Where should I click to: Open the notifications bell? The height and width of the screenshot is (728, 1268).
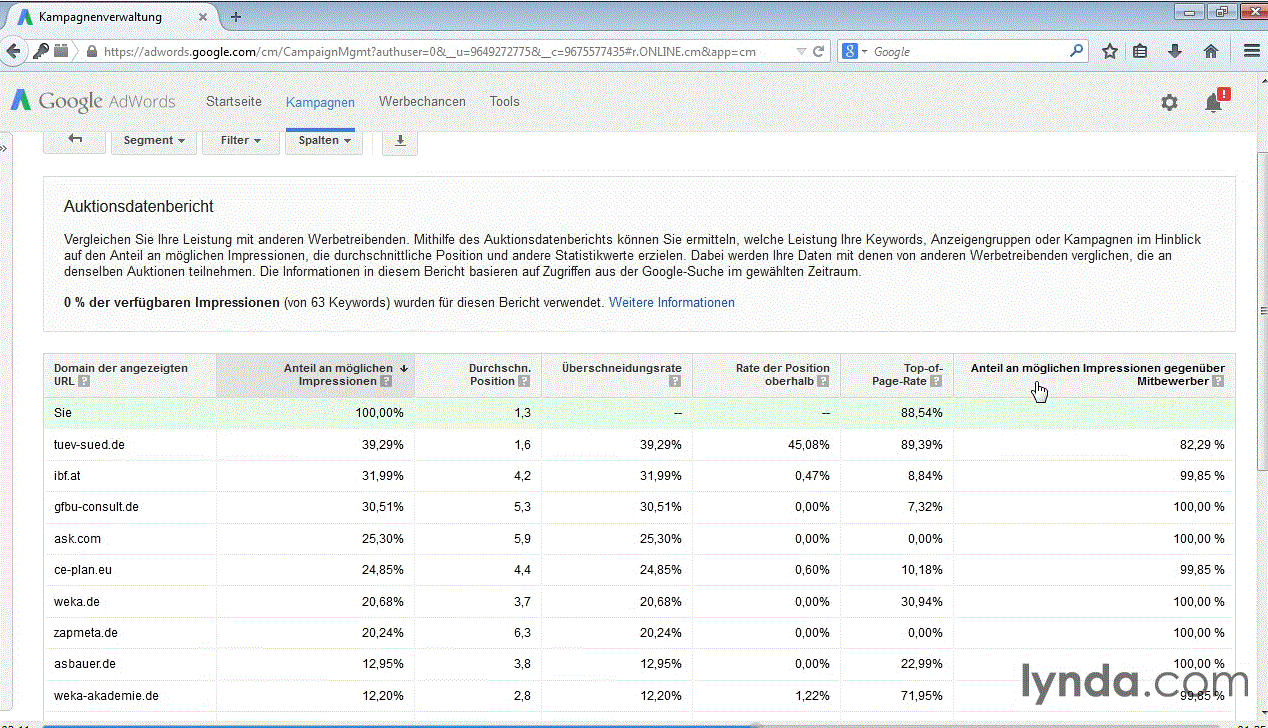coord(1214,101)
